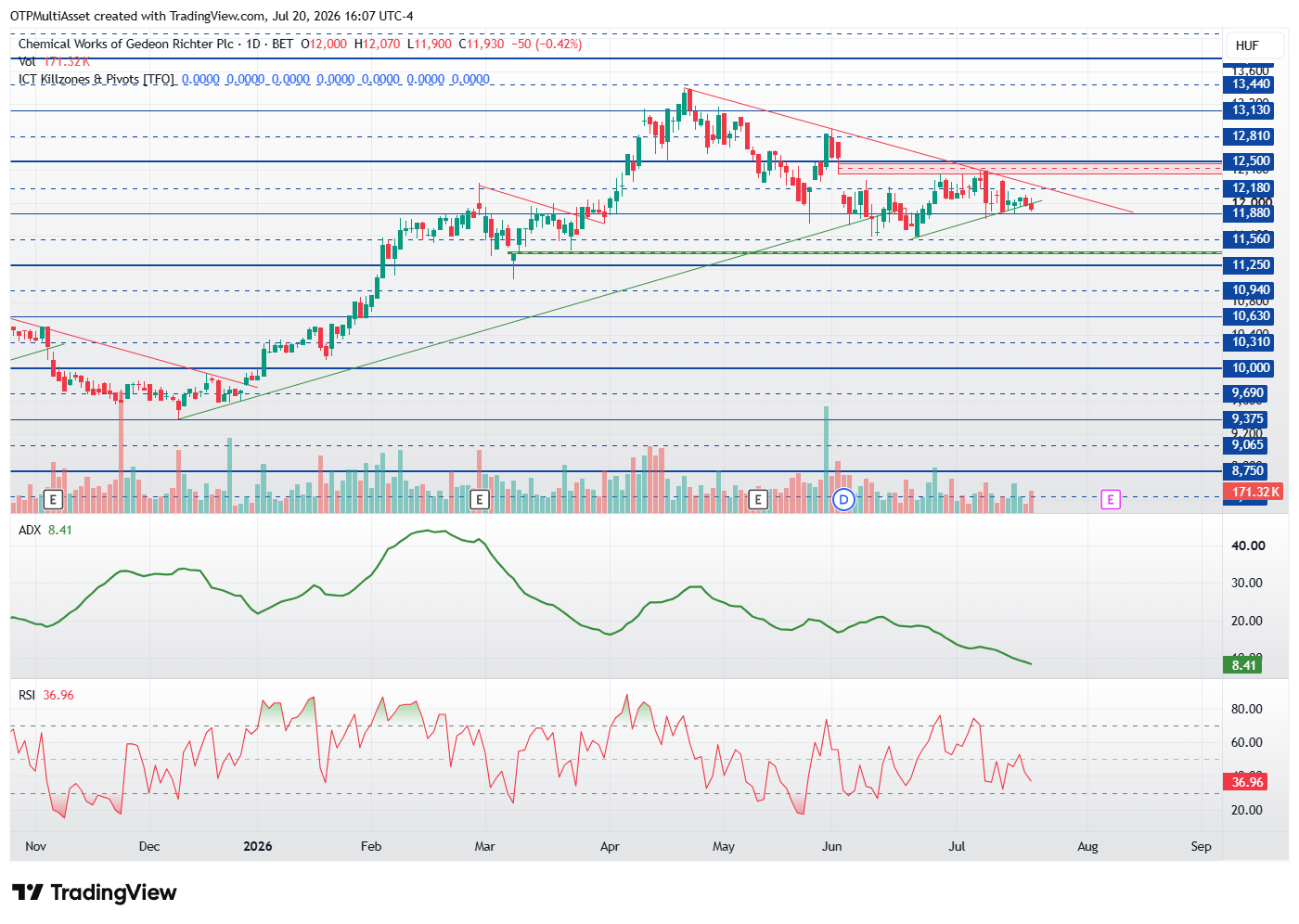Open the earnings E marker near March
This screenshot has height=924, width=1299.
point(480,500)
